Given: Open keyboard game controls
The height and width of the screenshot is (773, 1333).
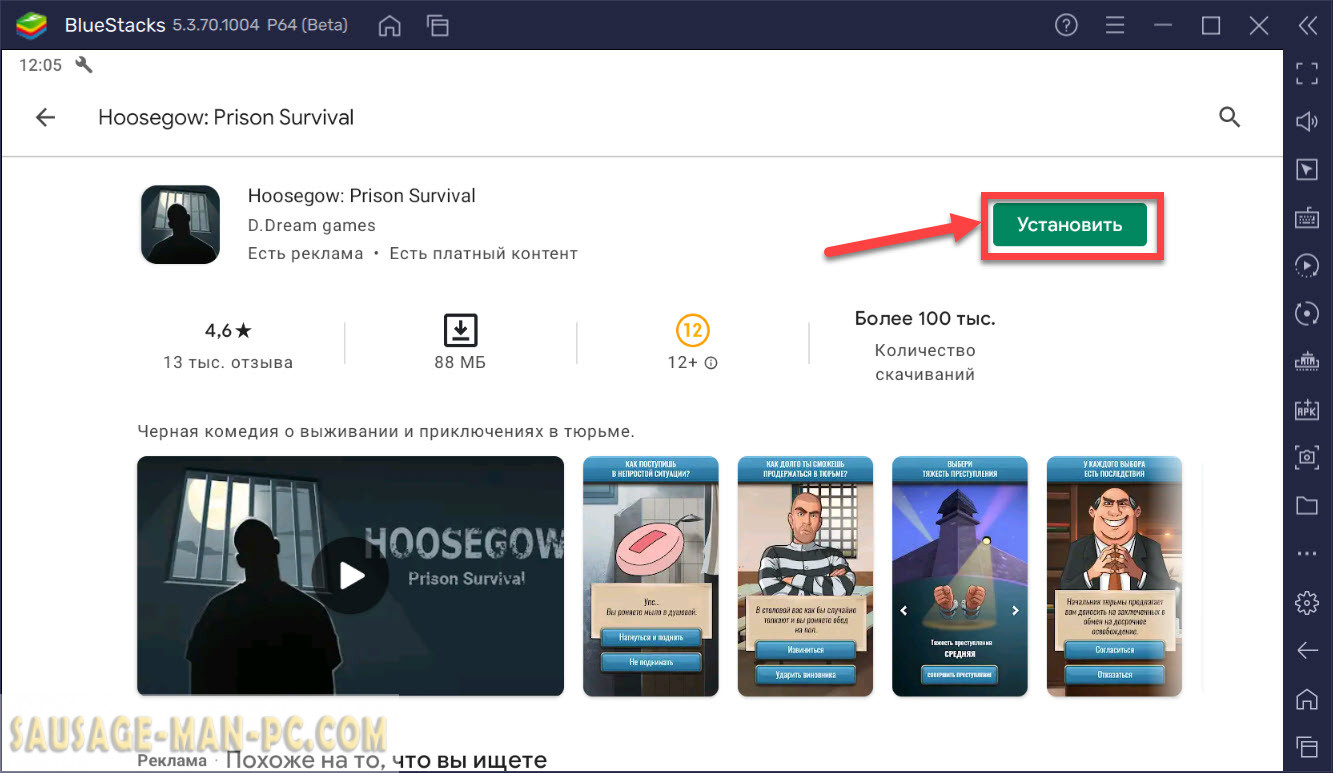Looking at the screenshot, I should [1307, 217].
